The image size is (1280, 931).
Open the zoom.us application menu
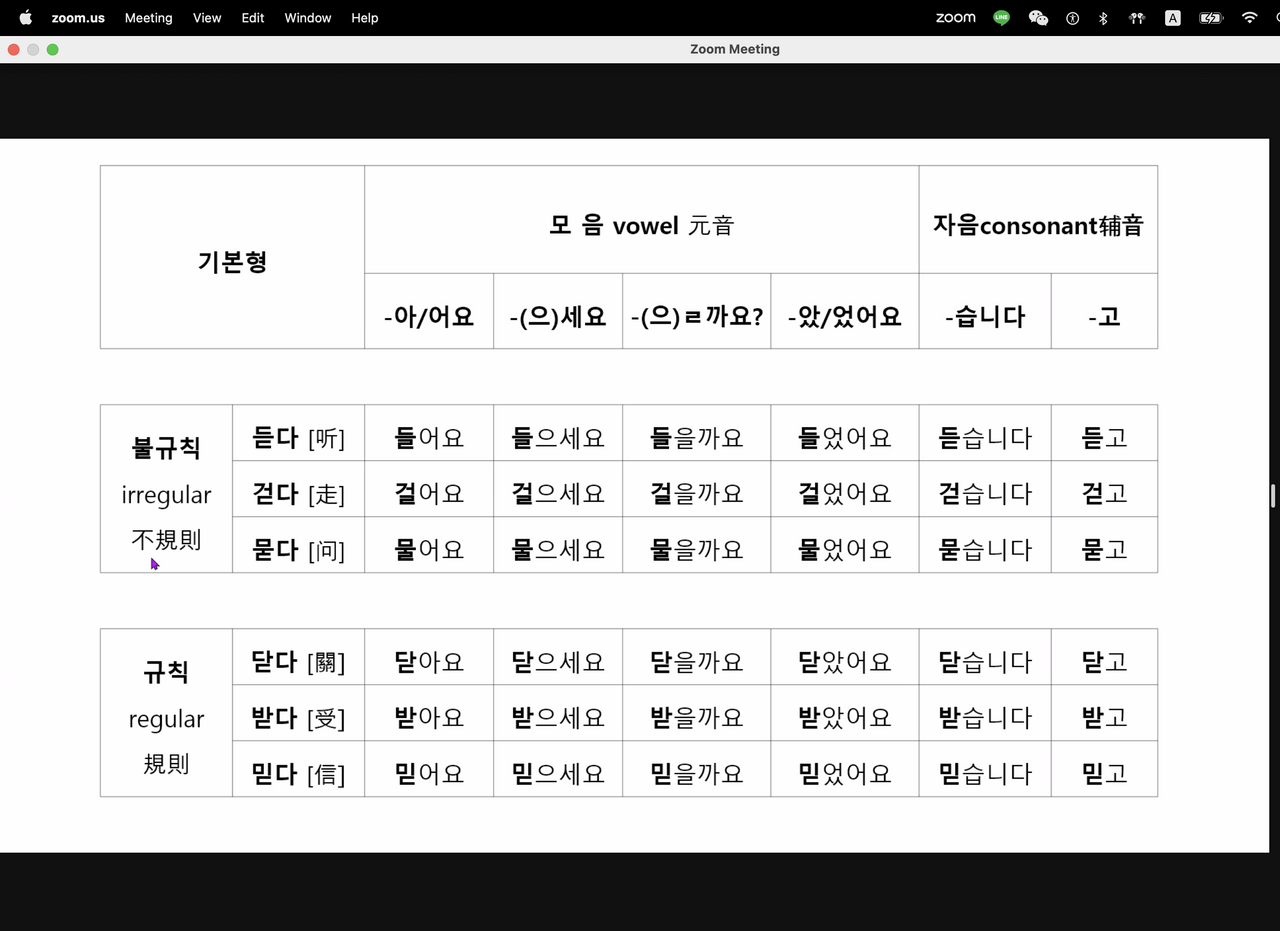click(x=78, y=18)
